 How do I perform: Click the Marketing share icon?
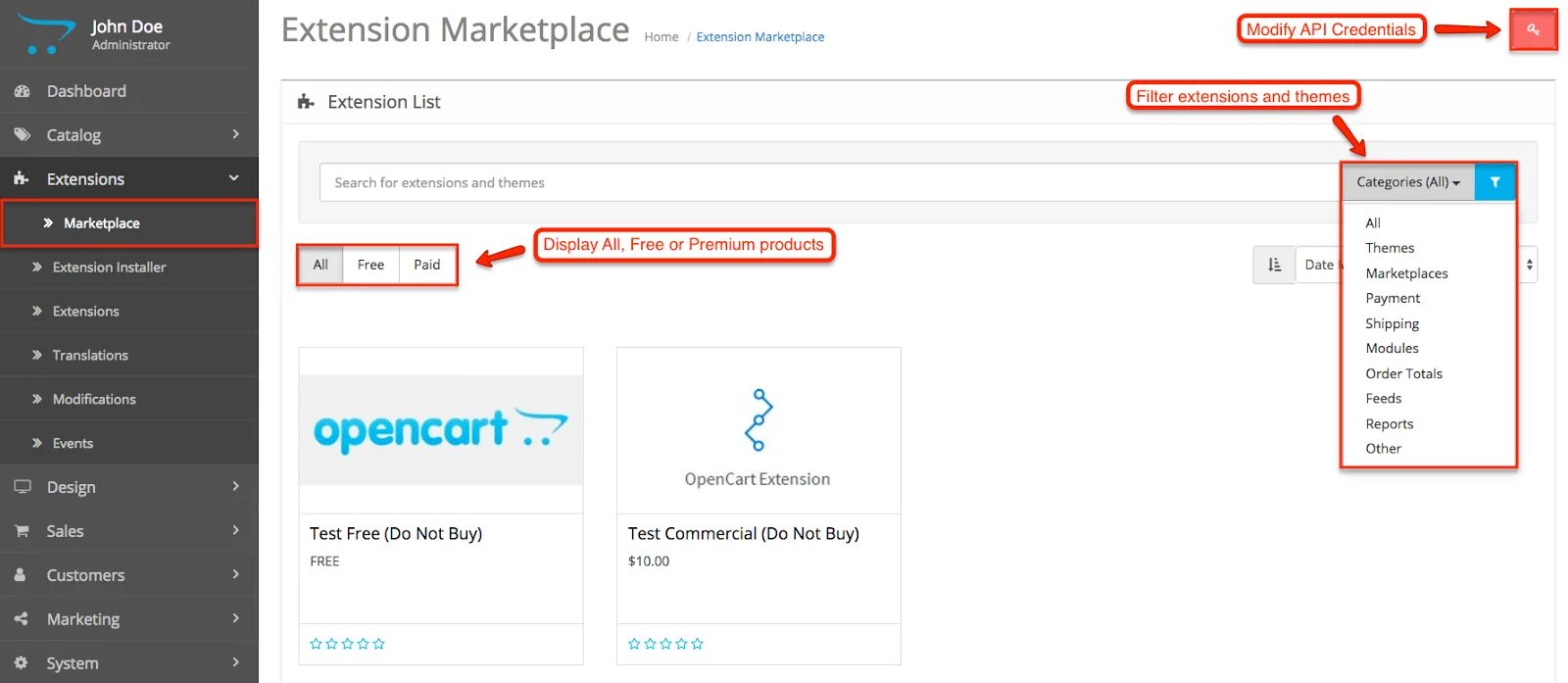coord(22,619)
